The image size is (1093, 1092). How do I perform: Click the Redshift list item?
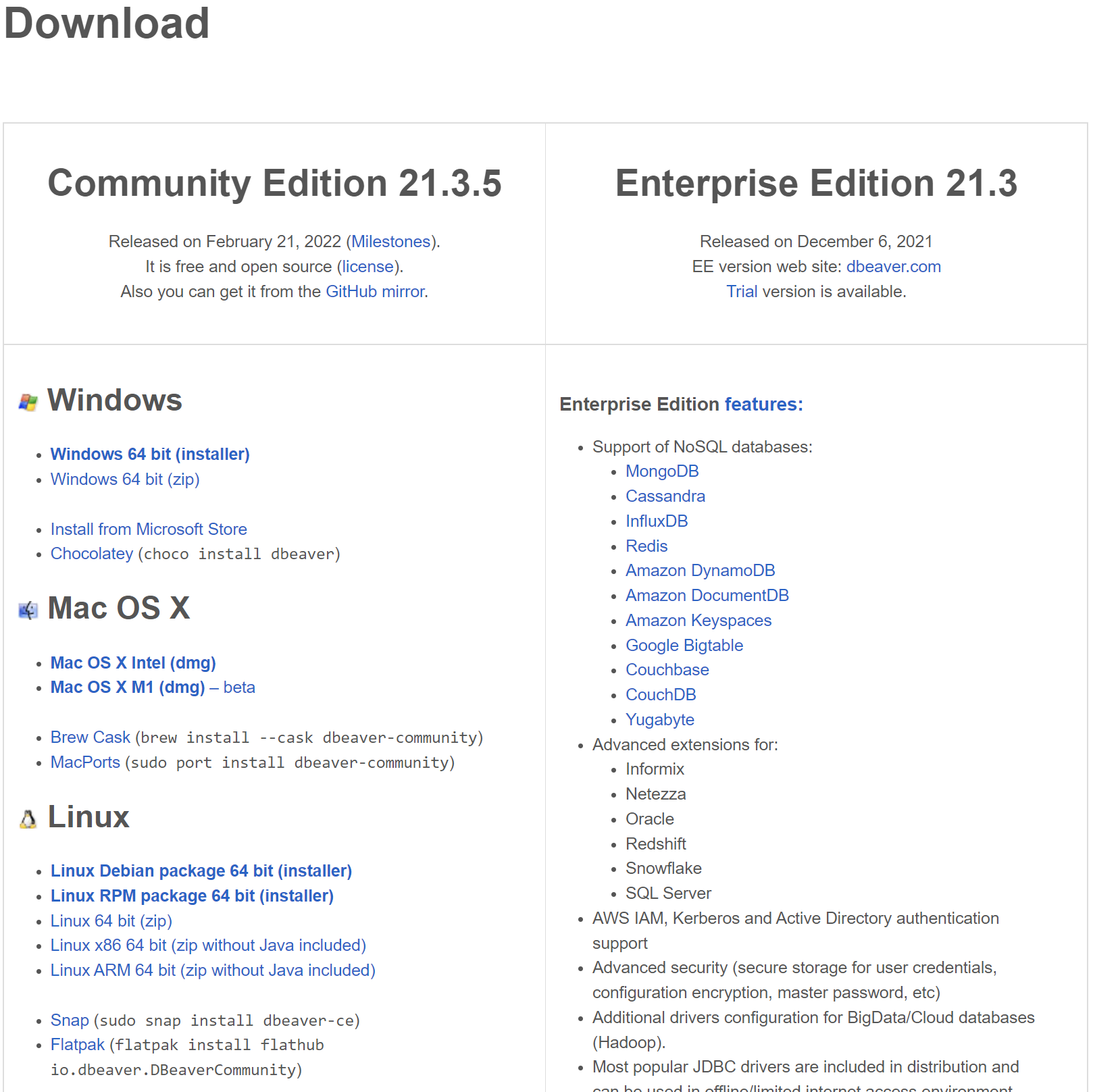(656, 844)
